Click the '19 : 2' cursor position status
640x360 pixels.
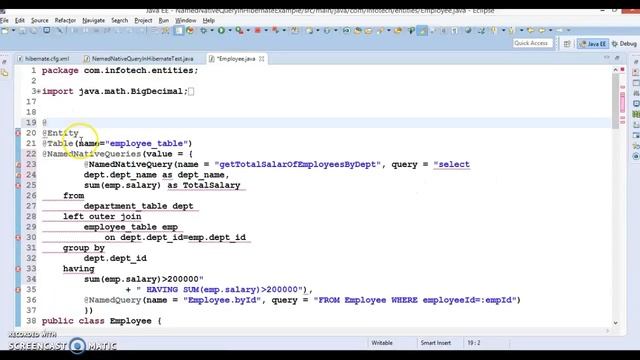pyautogui.click(x=474, y=343)
